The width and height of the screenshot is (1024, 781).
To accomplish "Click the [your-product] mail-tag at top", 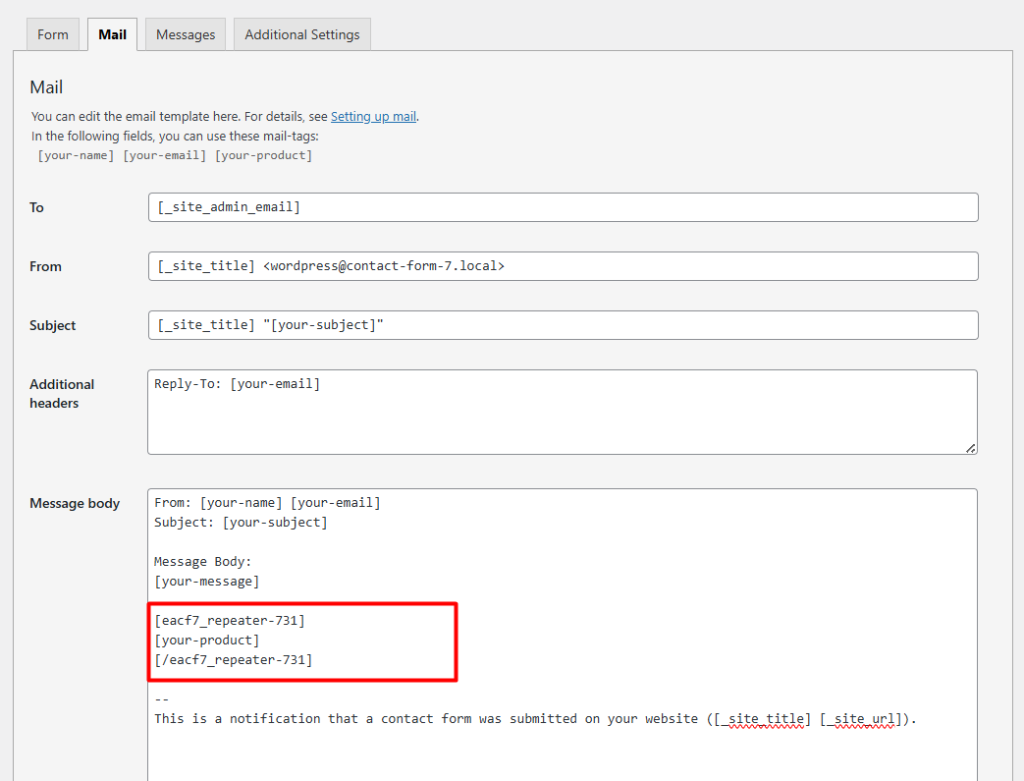I will (264, 155).
